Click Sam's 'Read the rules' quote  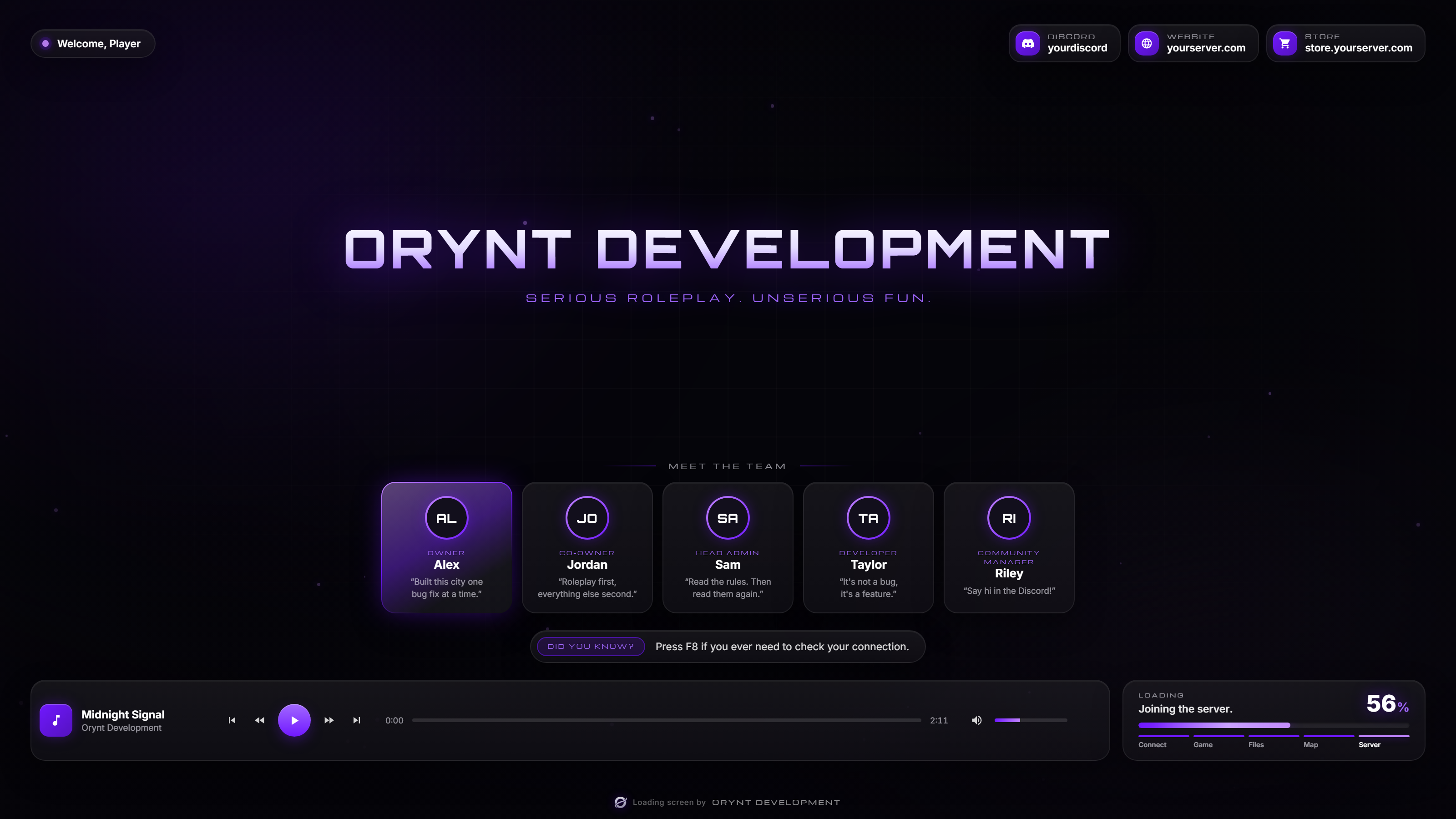[x=728, y=588]
